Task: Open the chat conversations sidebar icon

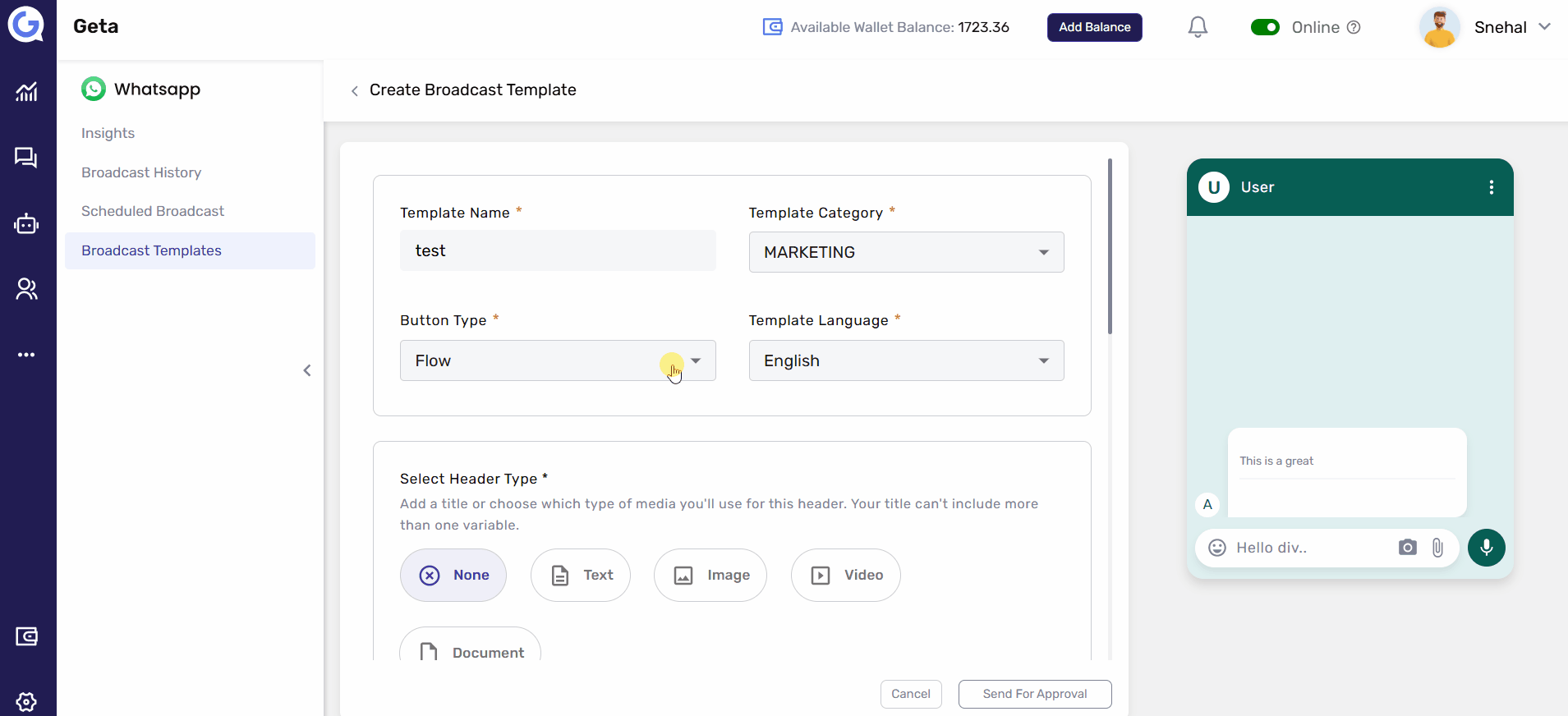Action: (26, 158)
